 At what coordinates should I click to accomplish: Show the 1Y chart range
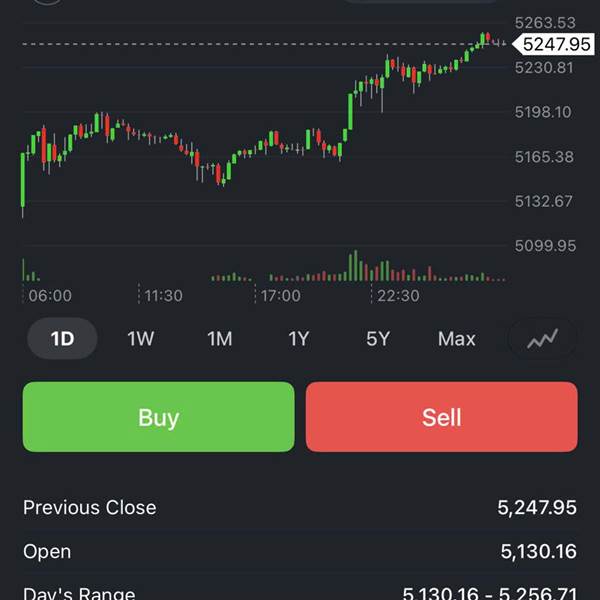(299, 339)
